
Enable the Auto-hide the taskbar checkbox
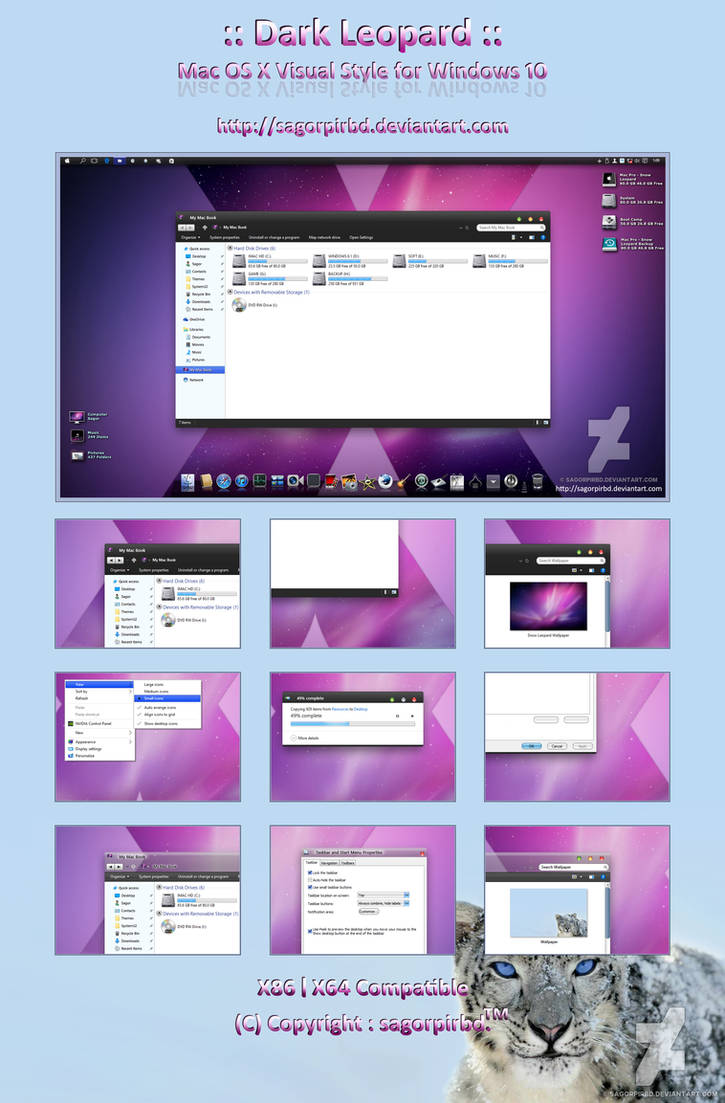point(310,880)
